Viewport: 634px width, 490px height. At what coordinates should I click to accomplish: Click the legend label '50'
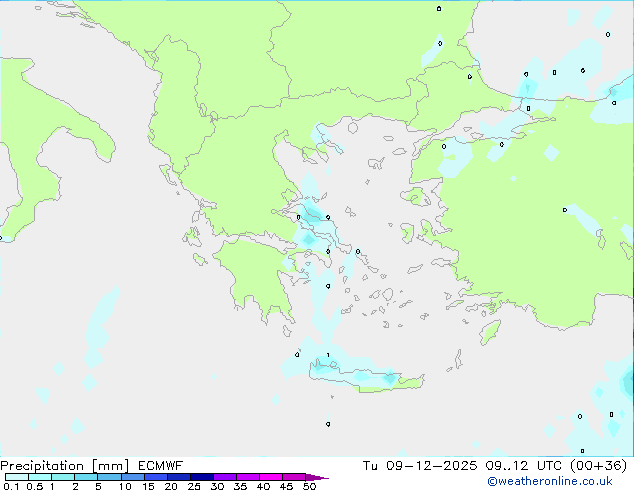(x=310, y=486)
